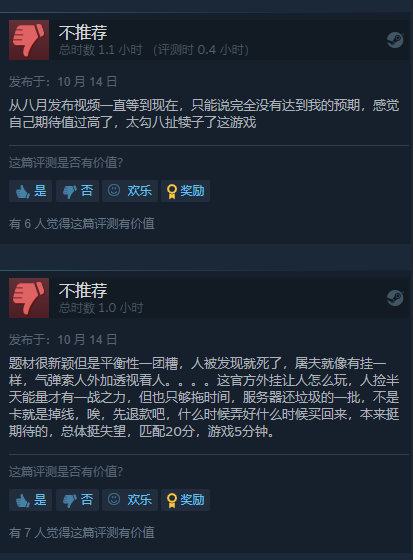This screenshot has height=560, width=413.
Task: Give 奖励 award to the first review
Action: (185, 191)
